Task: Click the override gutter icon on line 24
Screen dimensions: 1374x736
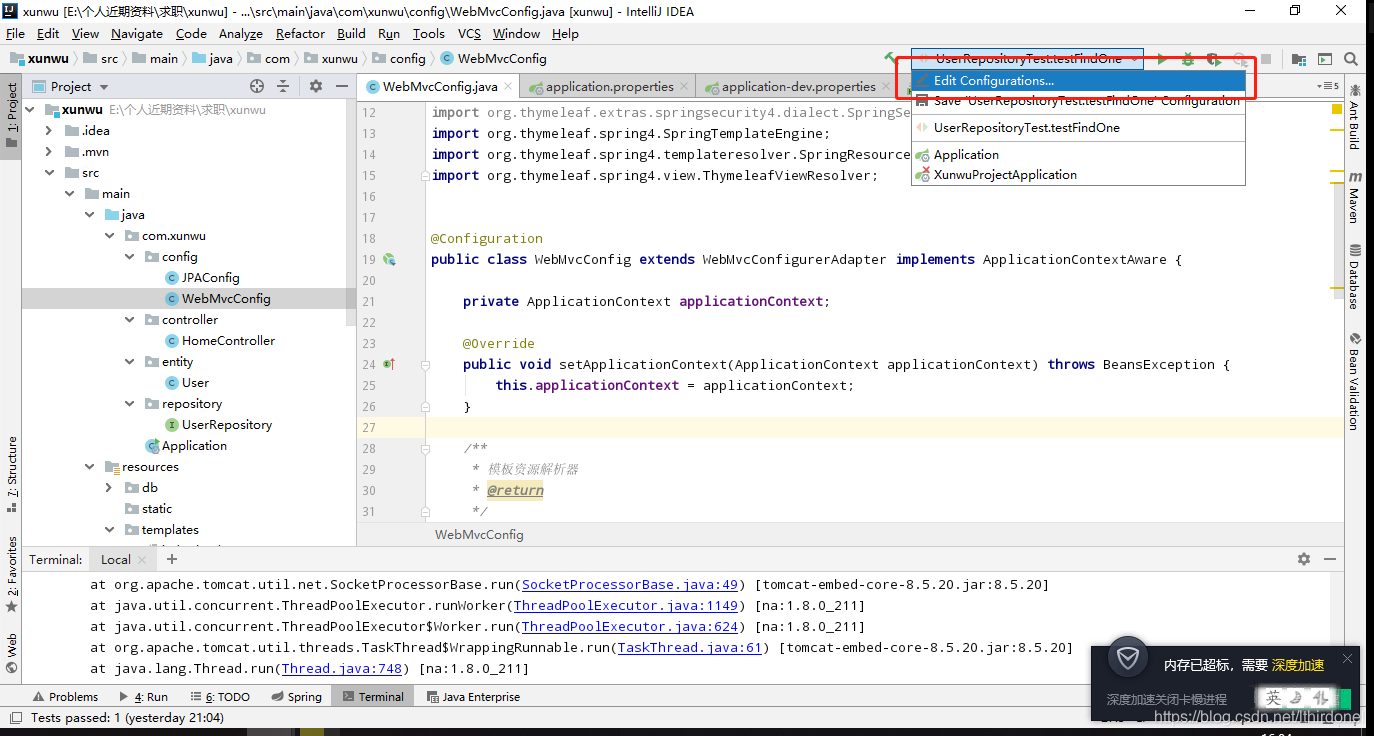Action: [389, 364]
